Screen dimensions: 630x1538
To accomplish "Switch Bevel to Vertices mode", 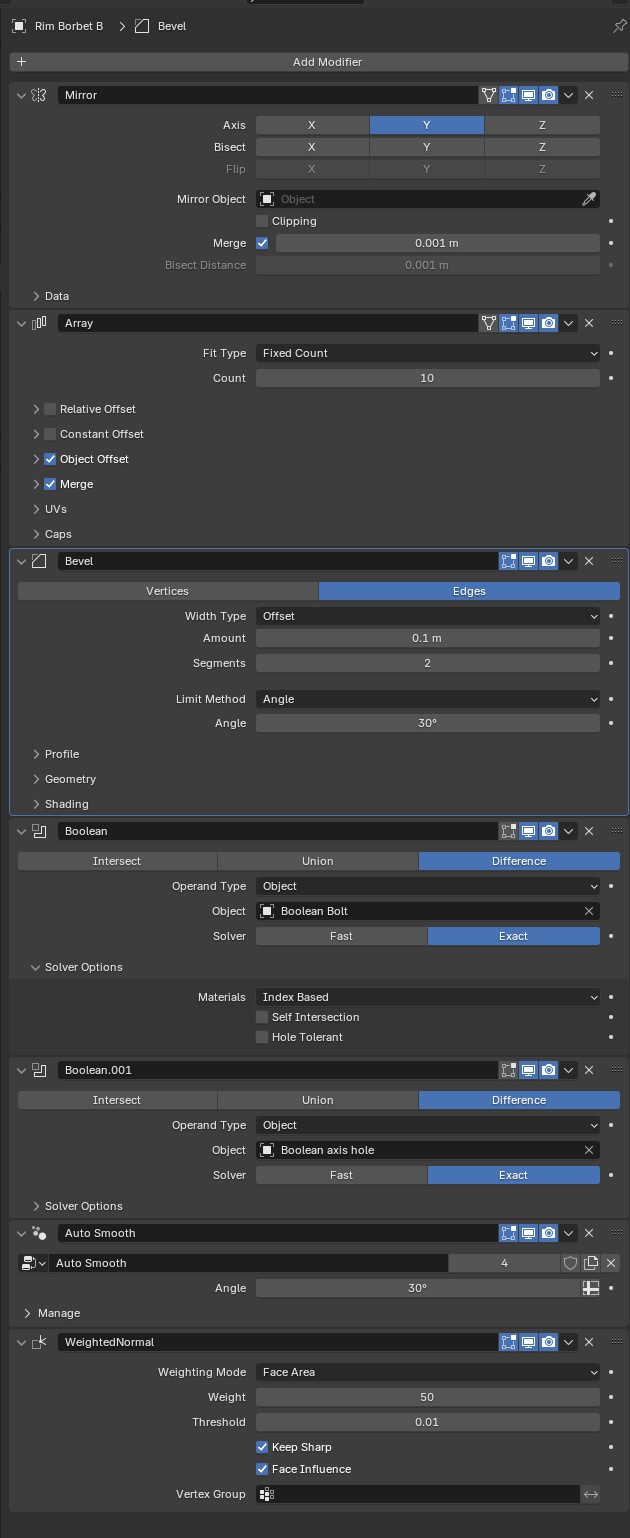I will click(168, 591).
